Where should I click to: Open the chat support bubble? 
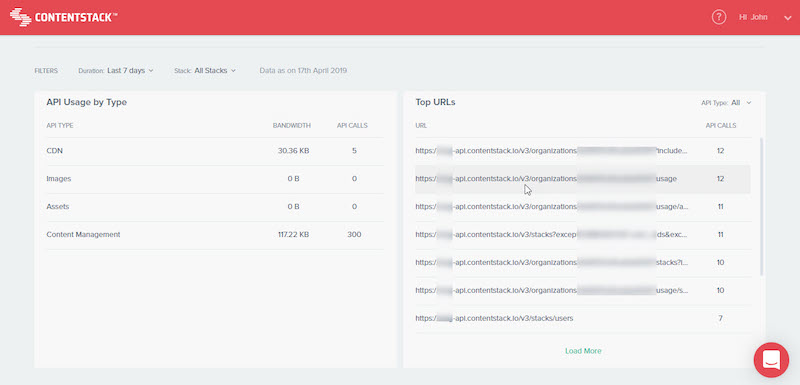pyautogui.click(x=771, y=360)
